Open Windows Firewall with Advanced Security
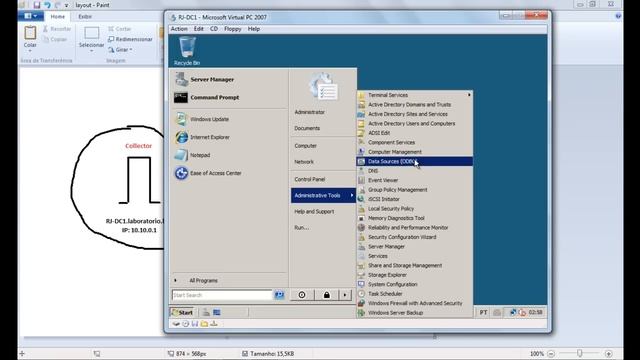640x360 pixels. coord(415,303)
